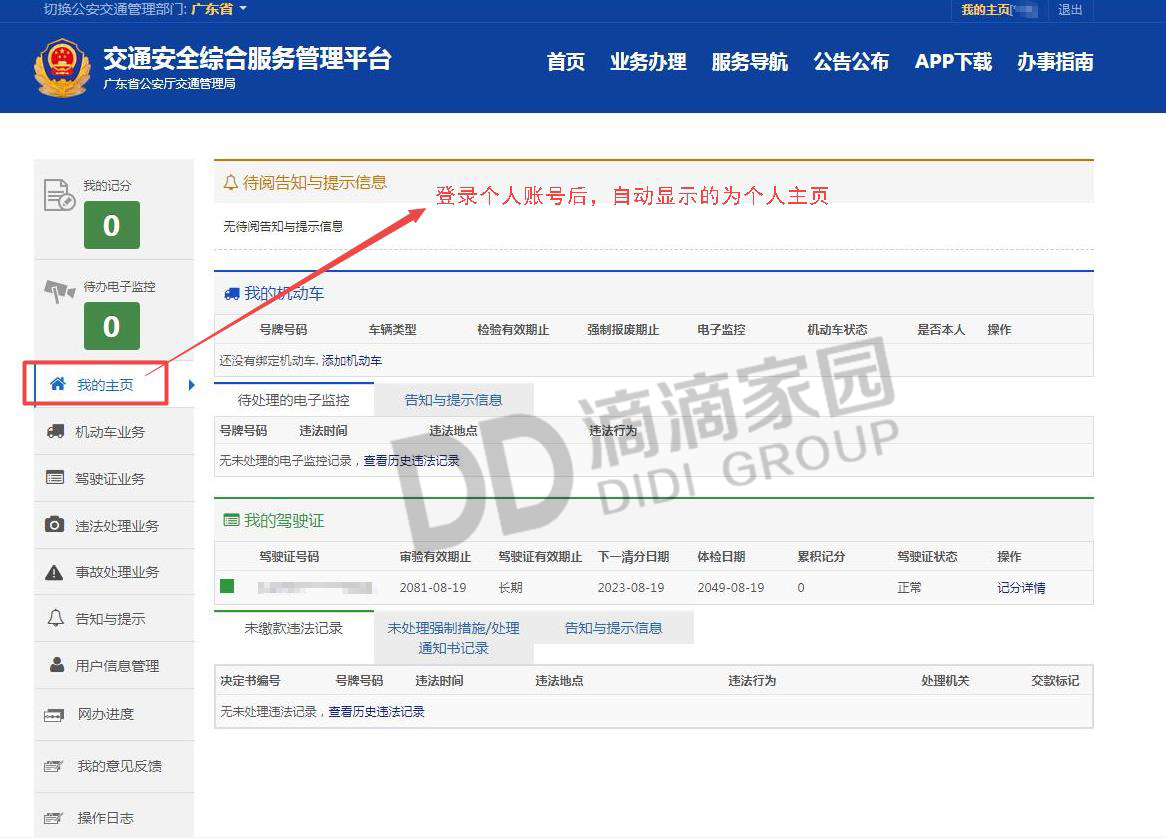
Task: Click the date 2081-08-19 cell
Action: pos(433,587)
